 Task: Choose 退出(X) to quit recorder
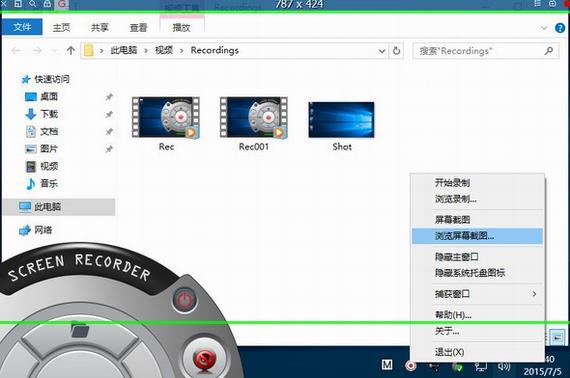(477, 352)
